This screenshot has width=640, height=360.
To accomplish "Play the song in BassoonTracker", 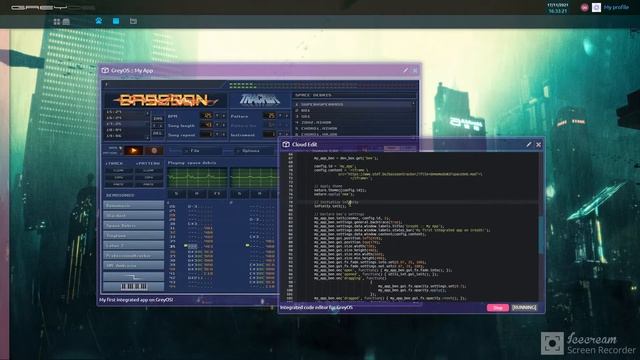I will (133, 151).
